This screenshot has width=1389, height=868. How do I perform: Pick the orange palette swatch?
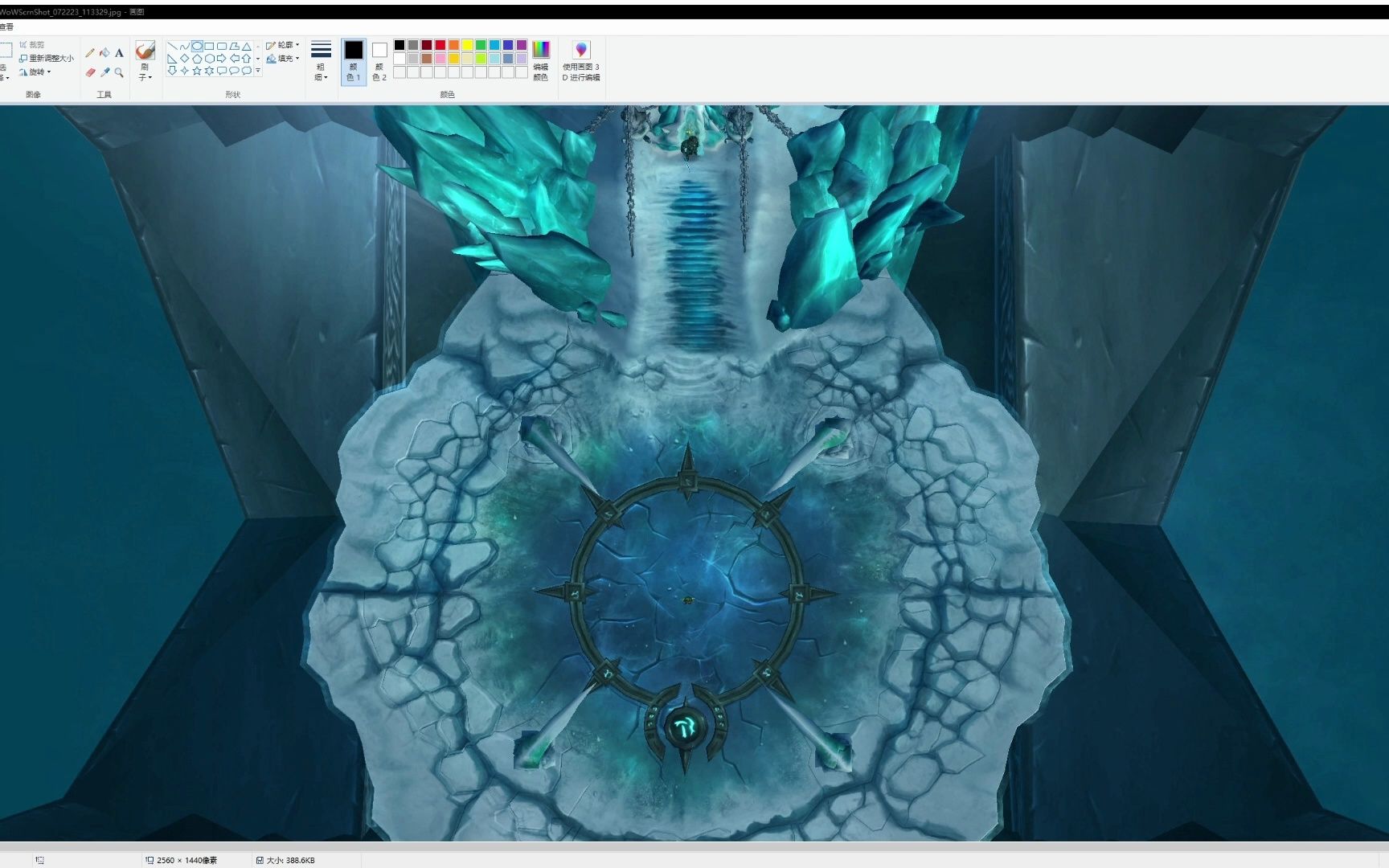pyautogui.click(x=453, y=45)
